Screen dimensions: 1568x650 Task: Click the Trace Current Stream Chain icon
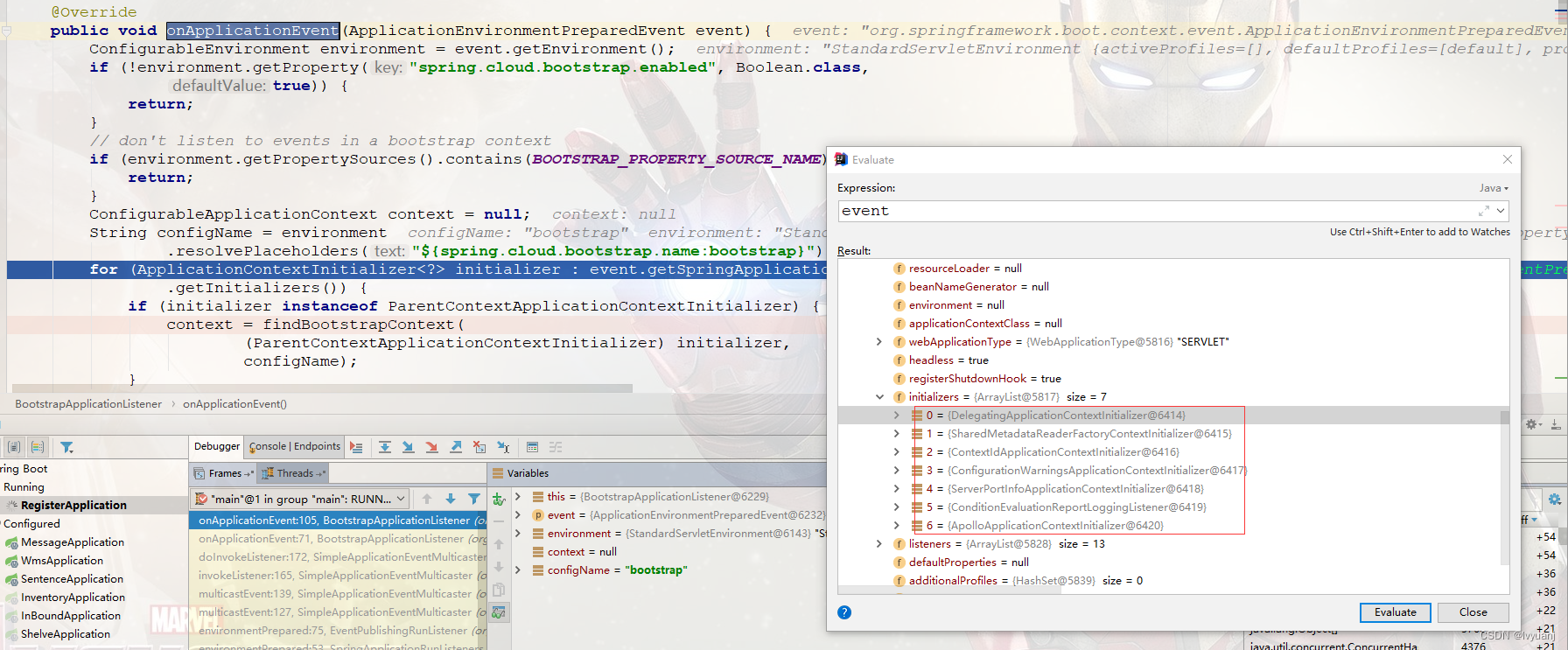[x=556, y=447]
